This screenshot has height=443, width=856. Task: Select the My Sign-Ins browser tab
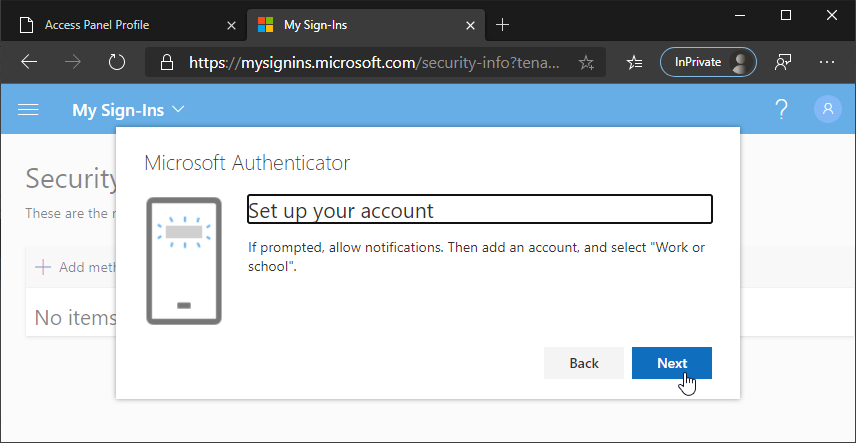pyautogui.click(x=350, y=24)
